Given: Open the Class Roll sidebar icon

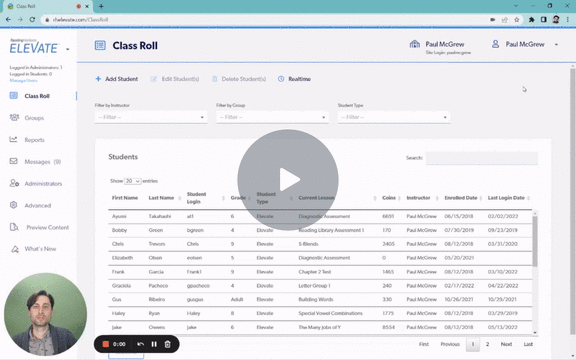Looking at the screenshot, I should click(x=14, y=96).
